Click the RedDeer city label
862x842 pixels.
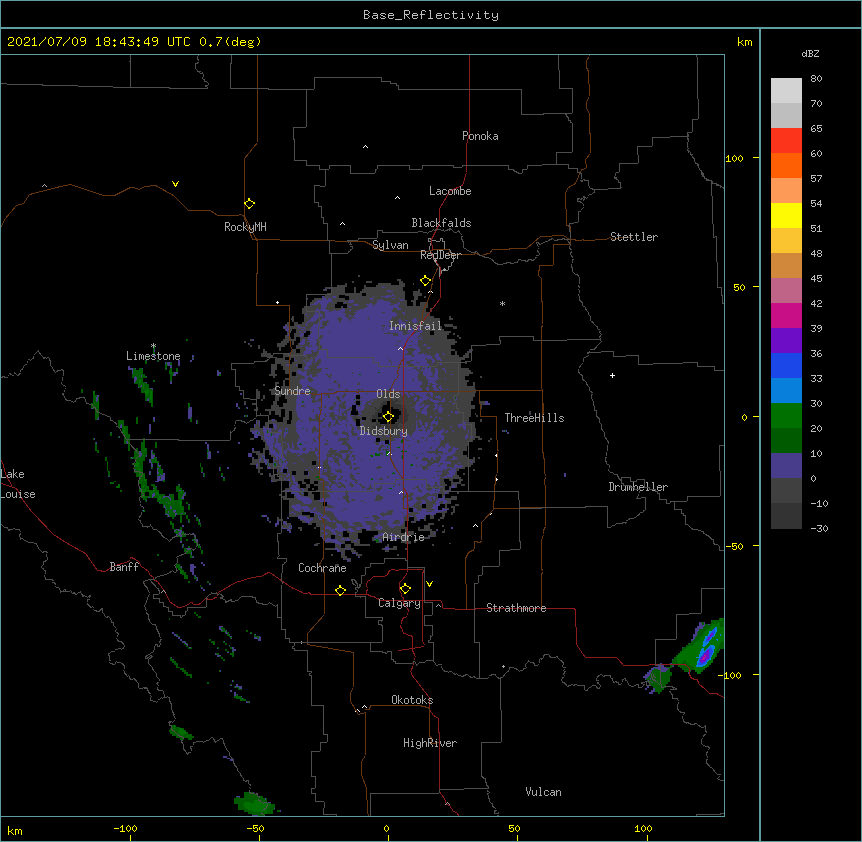point(440,255)
